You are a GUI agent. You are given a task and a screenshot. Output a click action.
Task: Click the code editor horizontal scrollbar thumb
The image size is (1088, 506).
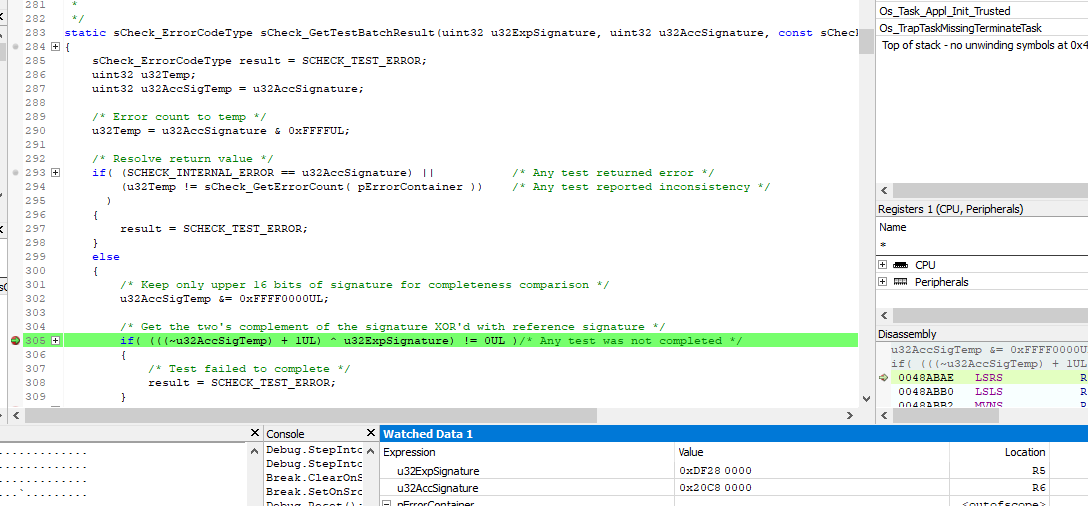311,415
